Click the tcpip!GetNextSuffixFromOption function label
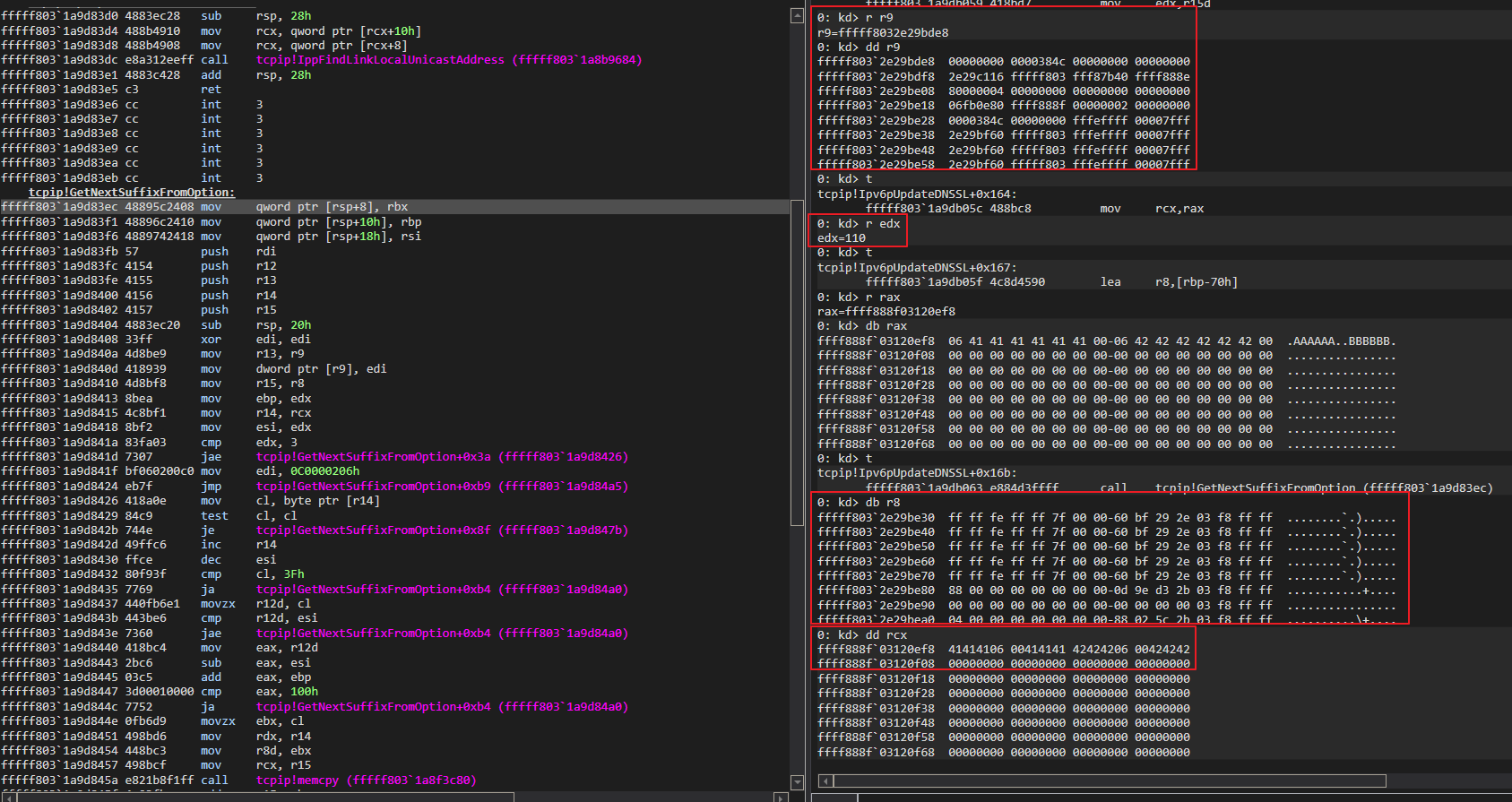 [x=132, y=193]
